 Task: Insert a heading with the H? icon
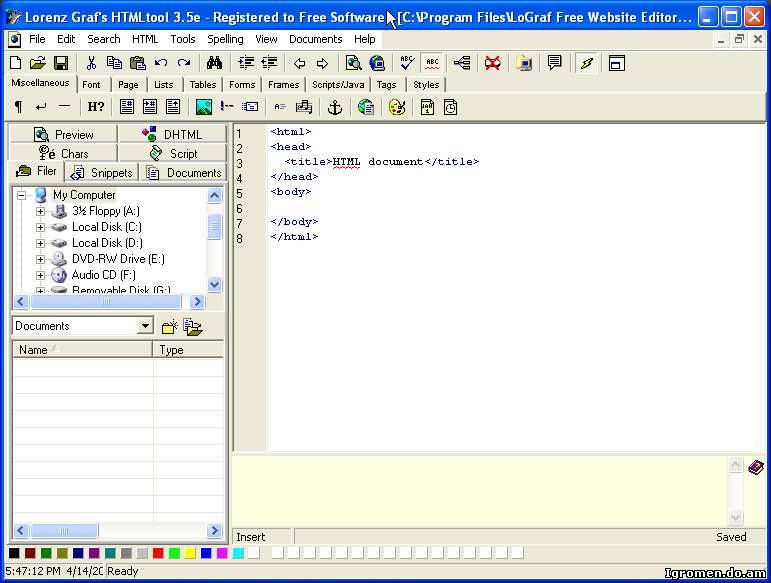[x=95, y=106]
